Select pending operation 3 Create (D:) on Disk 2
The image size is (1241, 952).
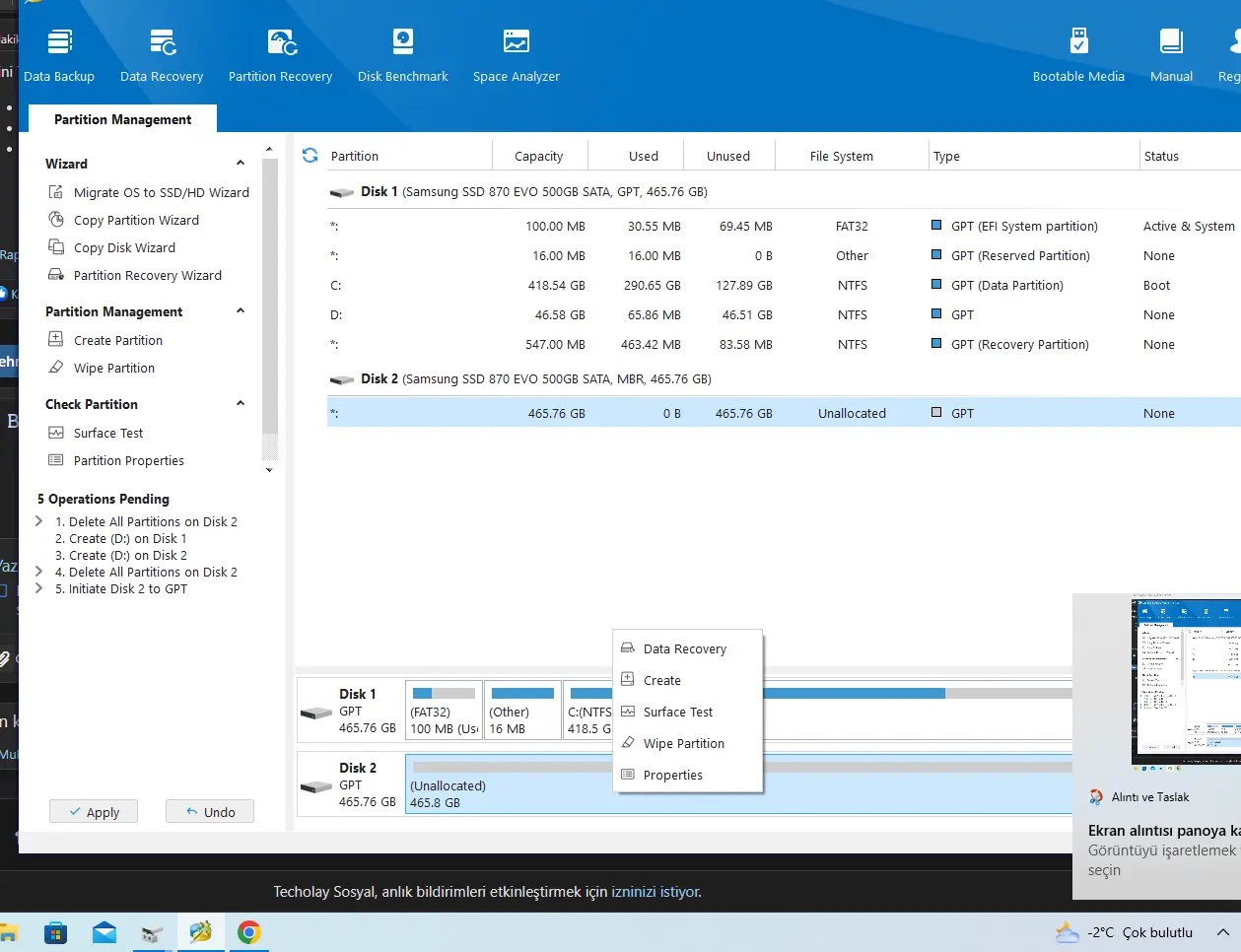click(x=120, y=555)
